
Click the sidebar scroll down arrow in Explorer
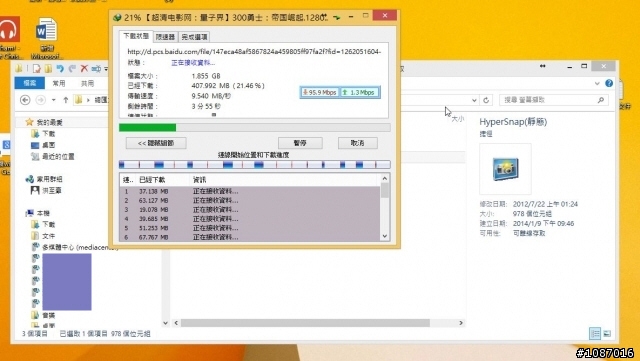pyautogui.click(x=165, y=323)
